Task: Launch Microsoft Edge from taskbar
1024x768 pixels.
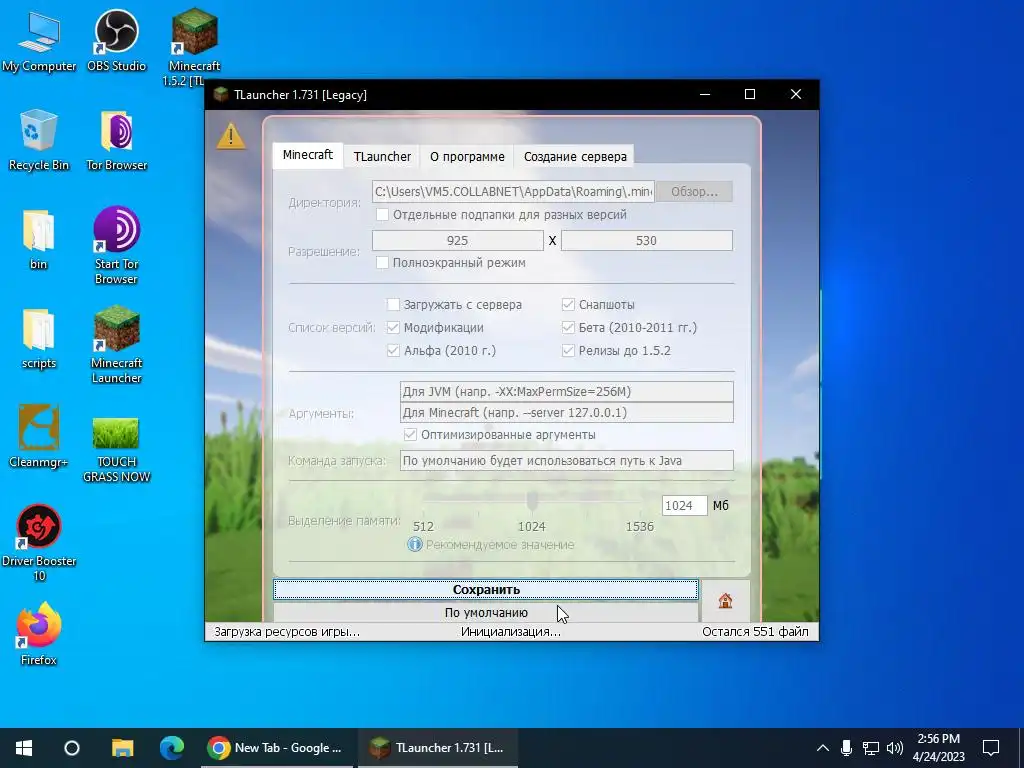Action: pos(172,748)
